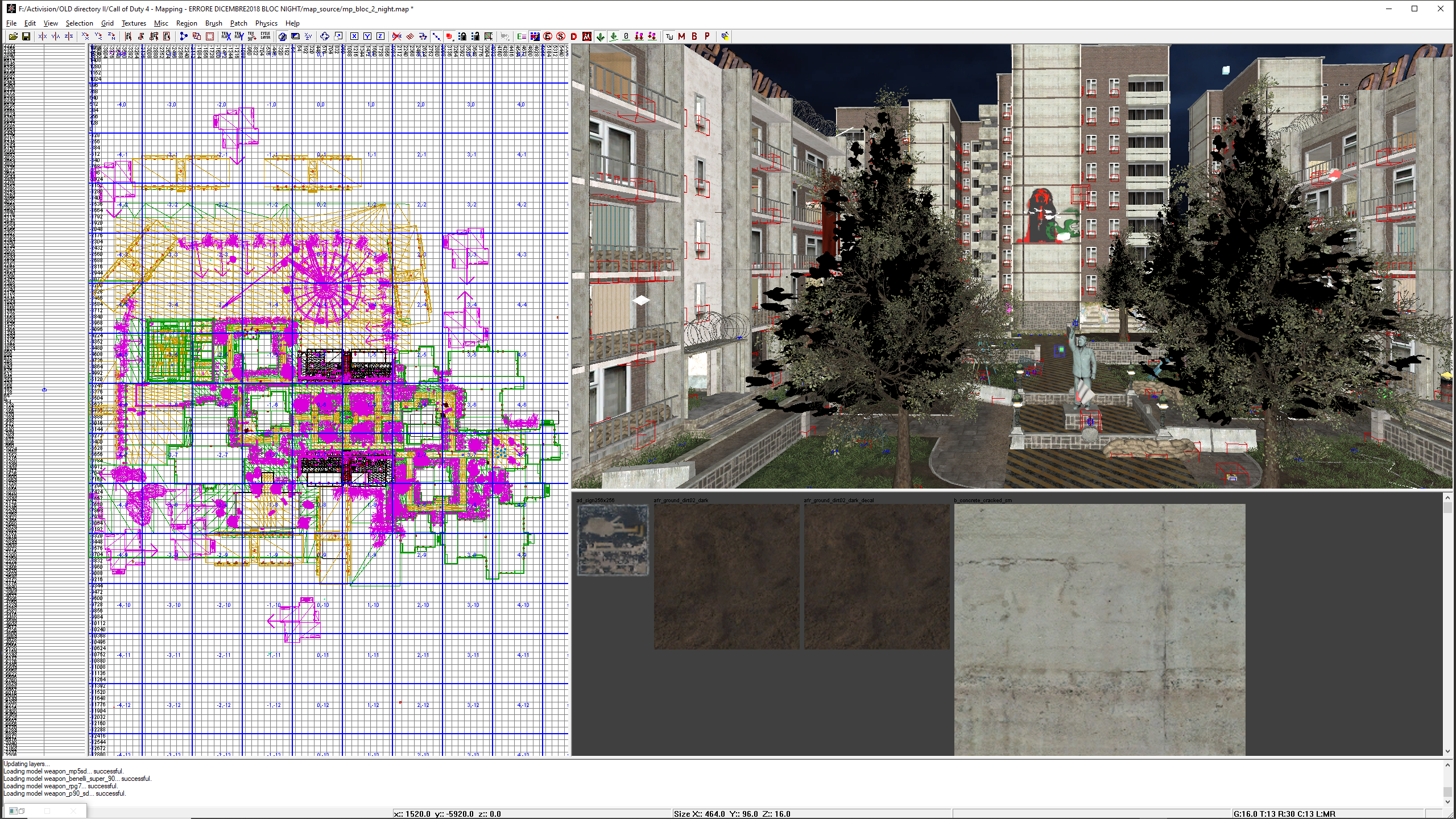The image size is (1456, 819).
Task: Rotate selection around Z axis
Action: [111, 36]
